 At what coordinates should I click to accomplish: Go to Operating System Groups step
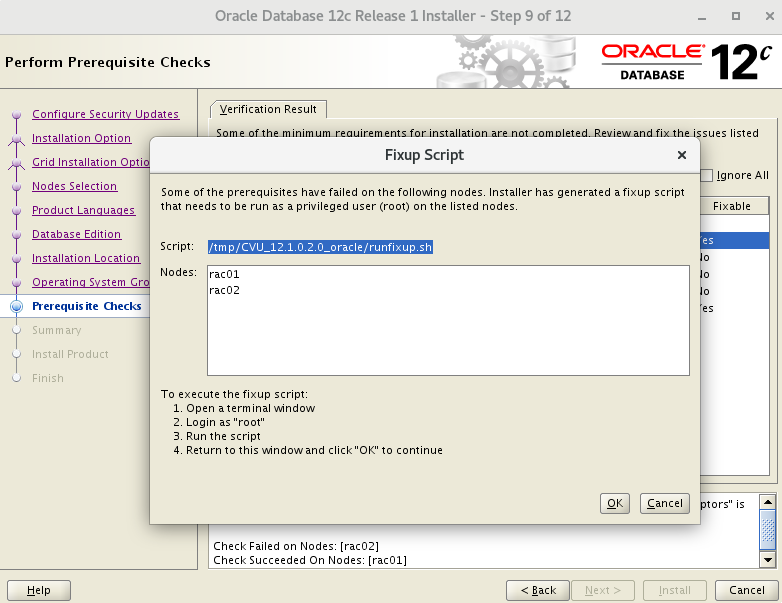tap(90, 281)
